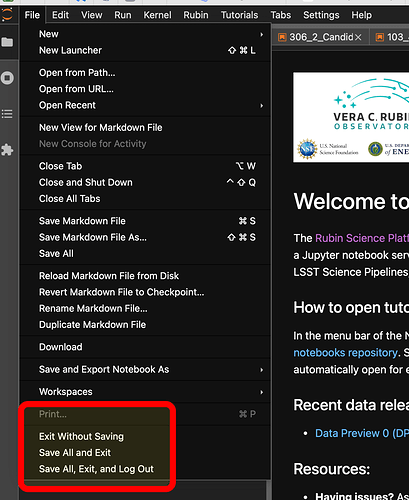Viewport: 409px width, 500px height.
Task: Open the Extension Manager puzzle icon
Action: [x=7, y=150]
